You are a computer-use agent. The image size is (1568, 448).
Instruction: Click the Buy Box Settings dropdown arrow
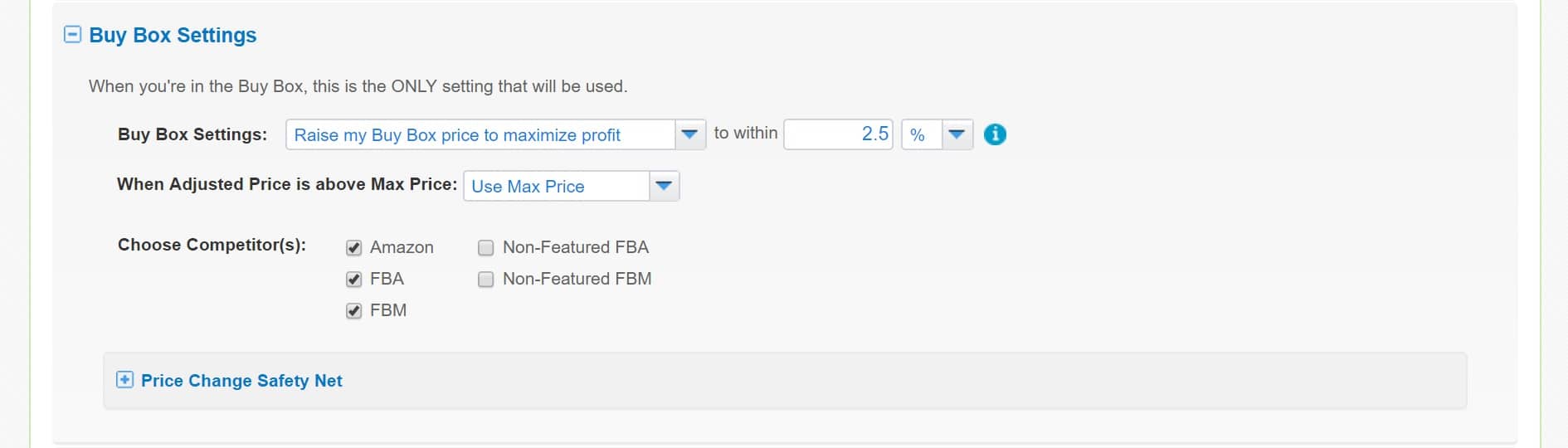(x=689, y=134)
